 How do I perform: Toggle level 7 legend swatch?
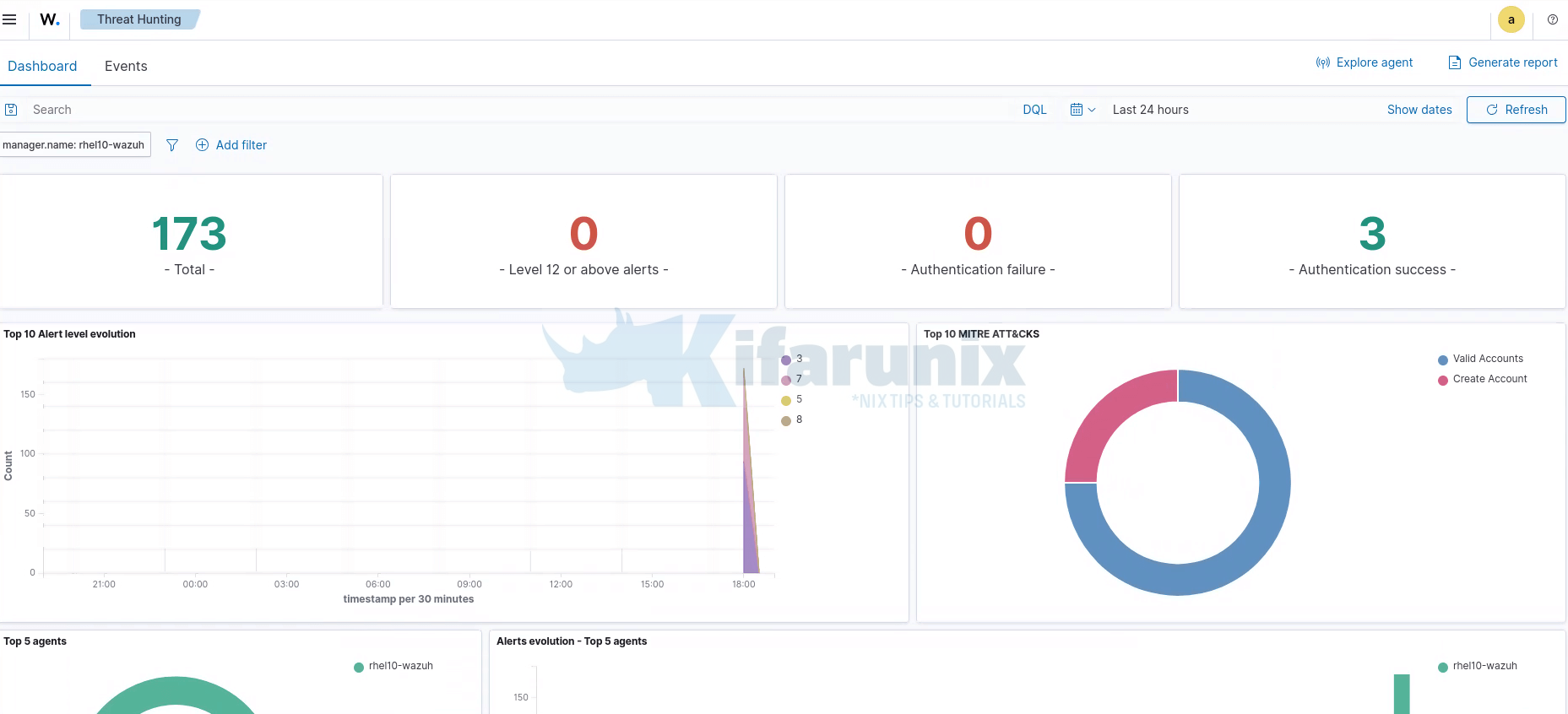pos(786,380)
